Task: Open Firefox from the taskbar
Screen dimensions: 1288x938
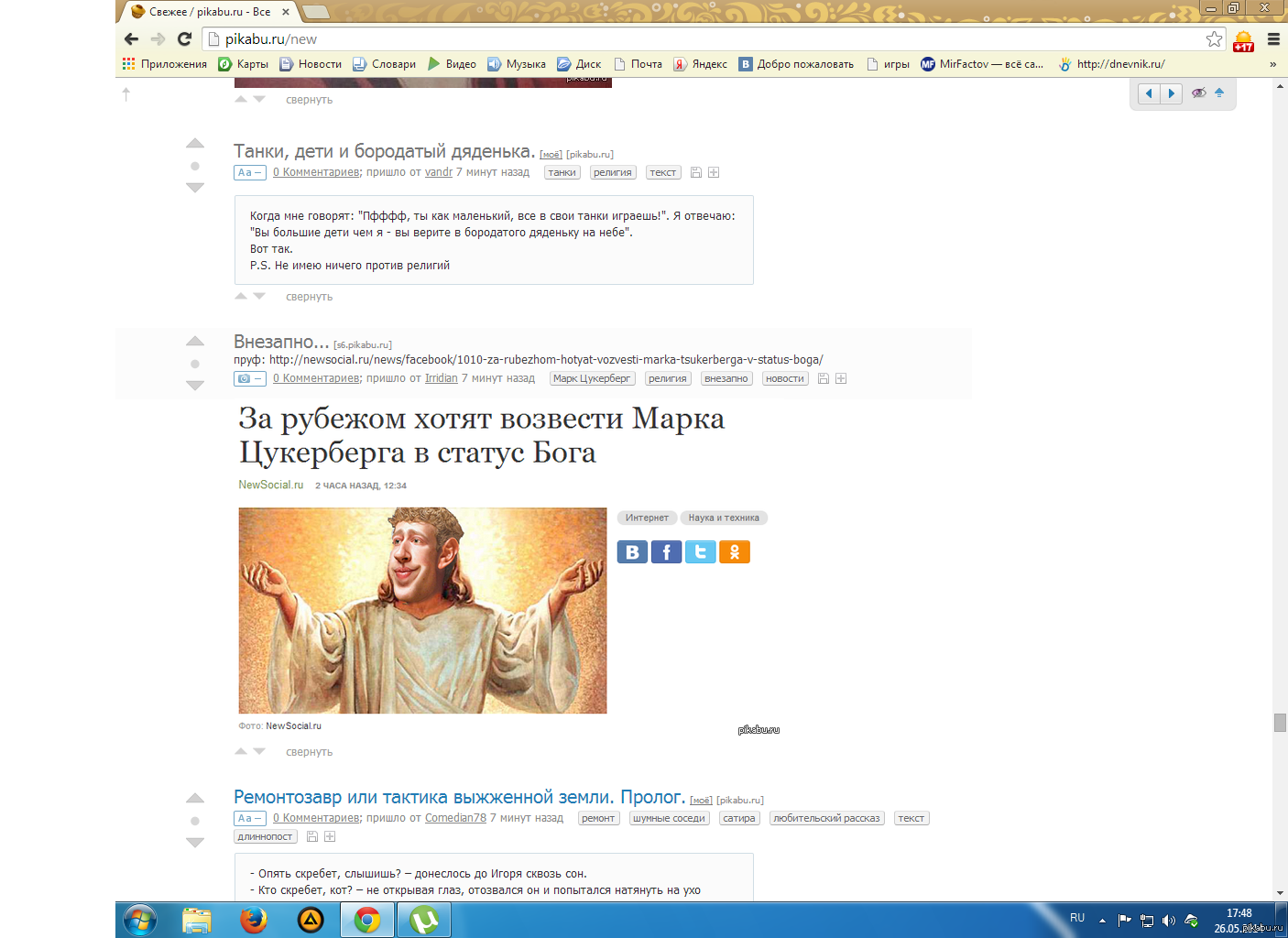Action: pos(254,920)
